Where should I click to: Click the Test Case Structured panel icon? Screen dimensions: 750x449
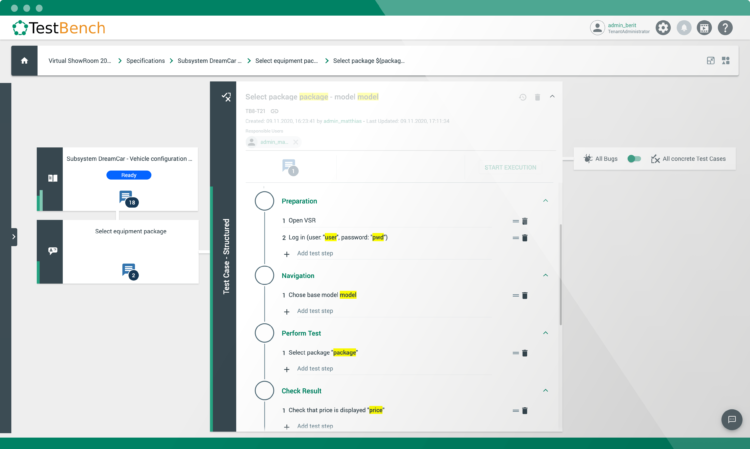coord(226,97)
